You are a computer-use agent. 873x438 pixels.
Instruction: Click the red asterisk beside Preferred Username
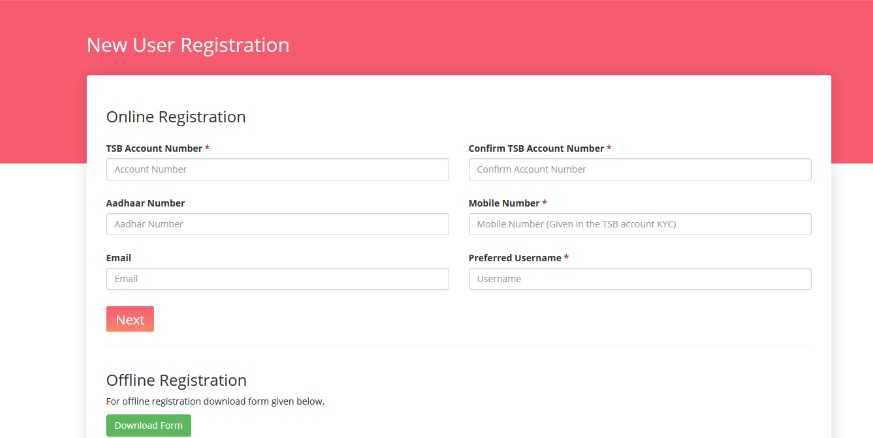pos(567,258)
